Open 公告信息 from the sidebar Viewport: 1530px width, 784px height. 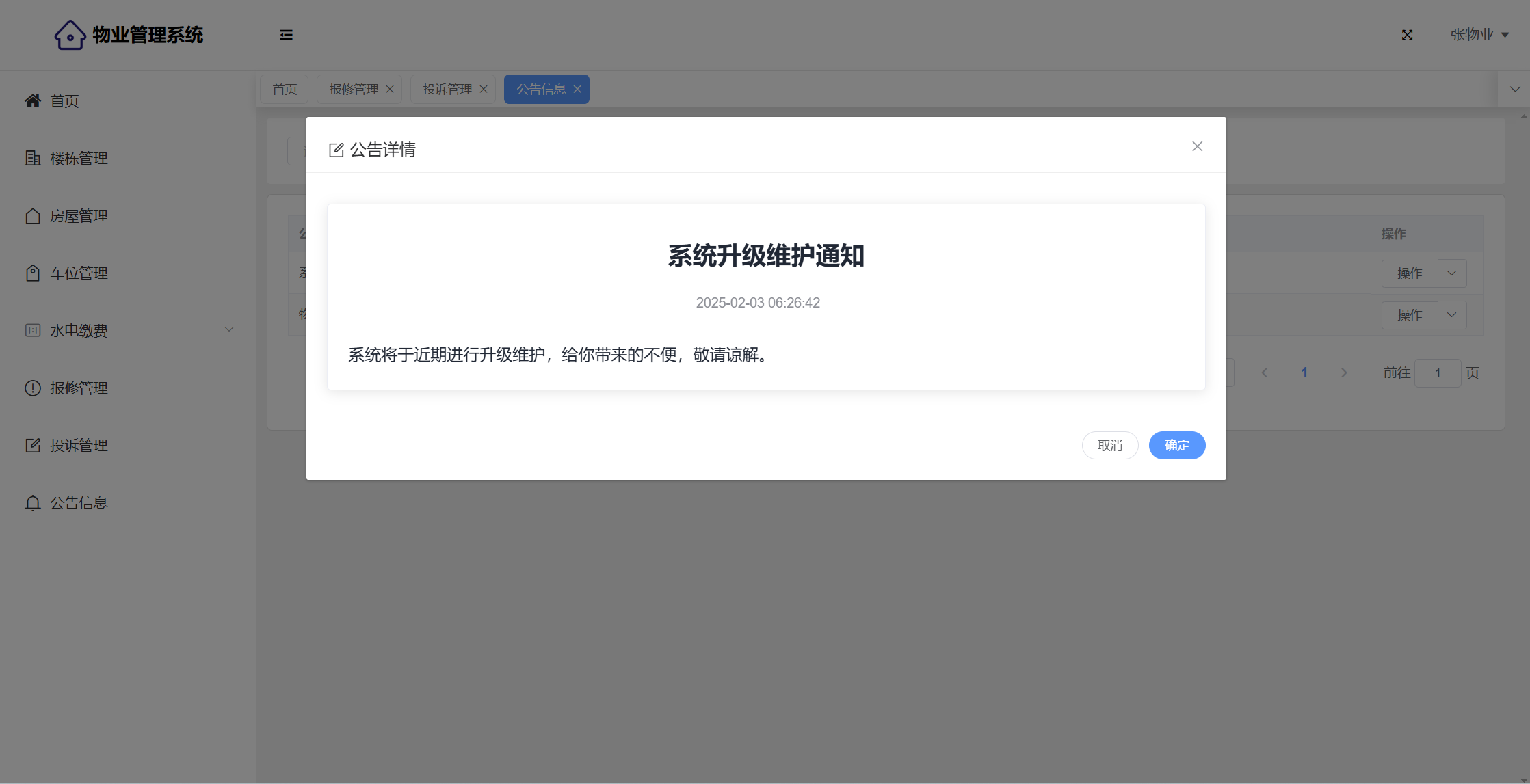(79, 503)
